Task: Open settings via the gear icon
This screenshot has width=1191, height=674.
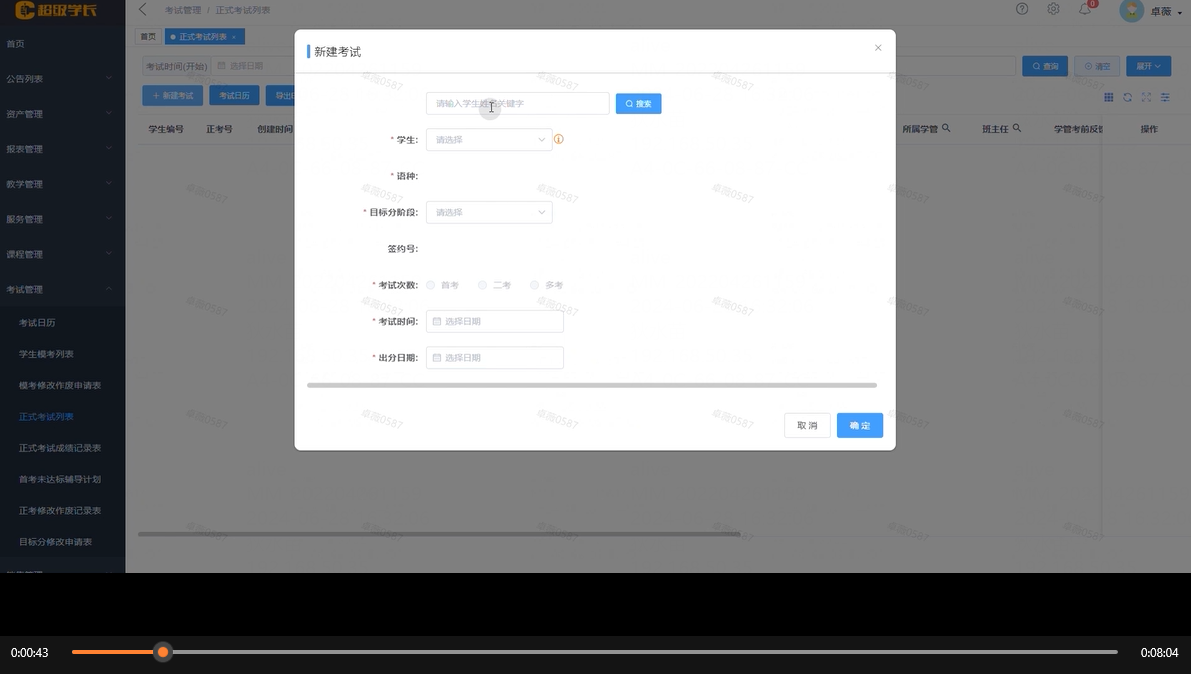Action: pyautogui.click(x=1053, y=9)
